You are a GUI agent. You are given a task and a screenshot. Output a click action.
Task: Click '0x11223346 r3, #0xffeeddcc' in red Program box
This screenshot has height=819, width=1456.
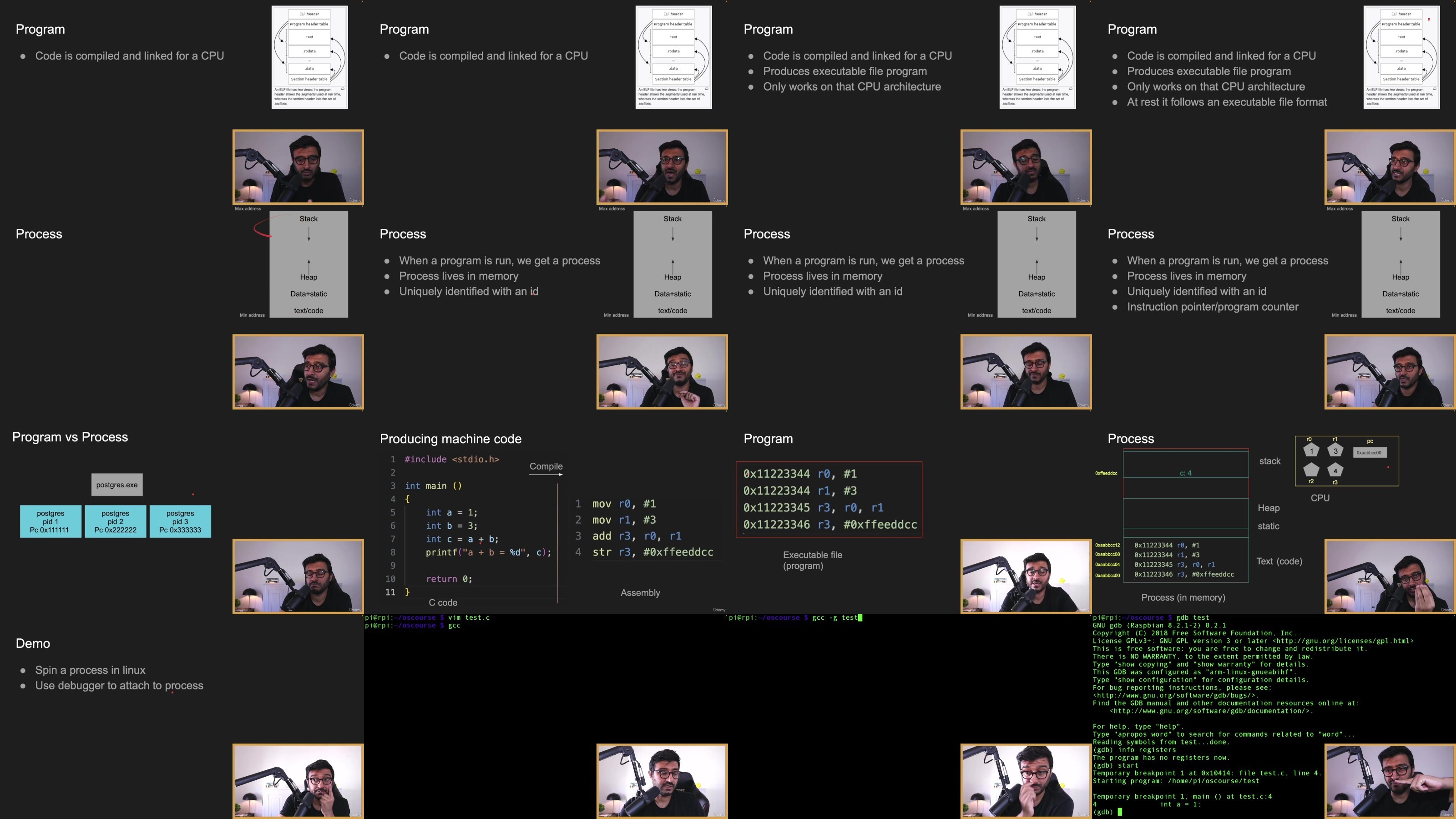830,525
